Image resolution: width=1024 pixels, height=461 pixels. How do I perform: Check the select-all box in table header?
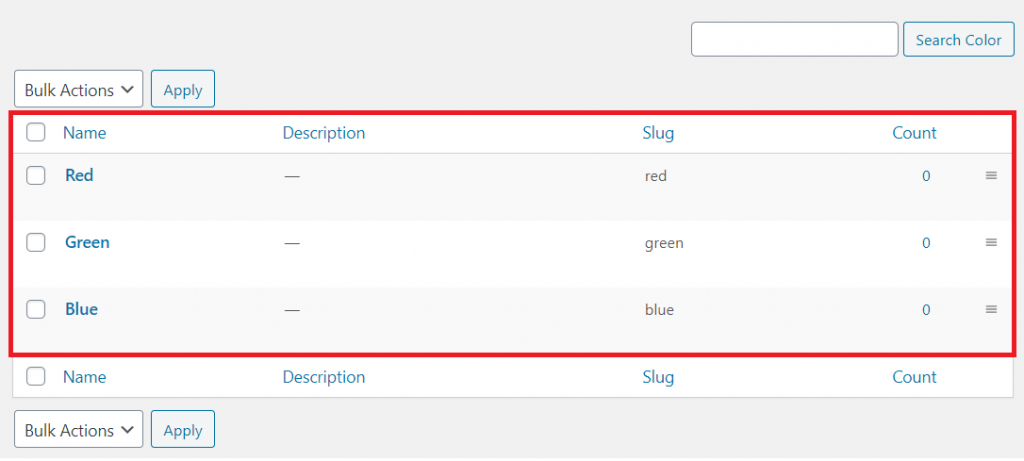pyautogui.click(x=35, y=133)
